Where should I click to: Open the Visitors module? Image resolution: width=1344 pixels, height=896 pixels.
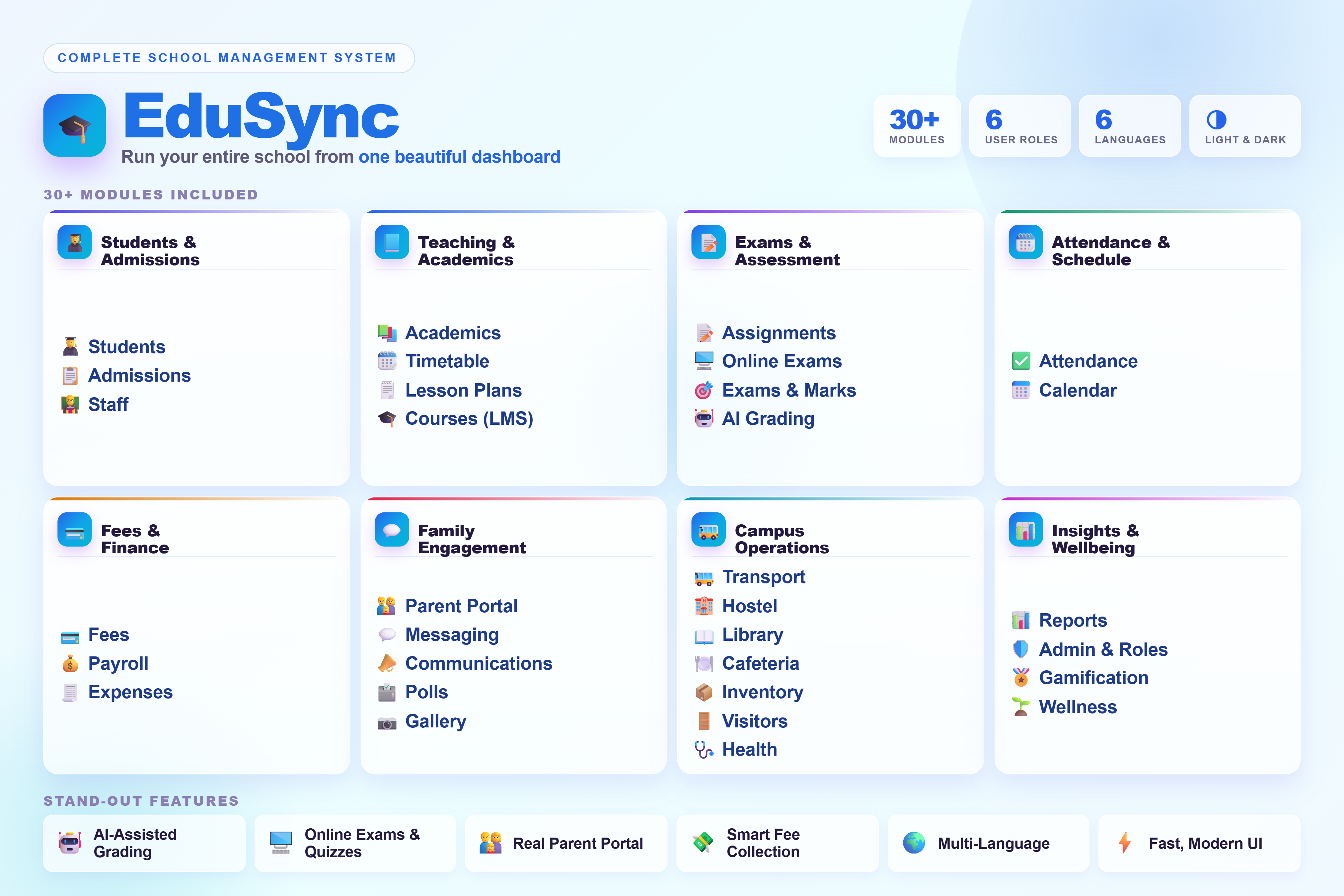point(755,721)
